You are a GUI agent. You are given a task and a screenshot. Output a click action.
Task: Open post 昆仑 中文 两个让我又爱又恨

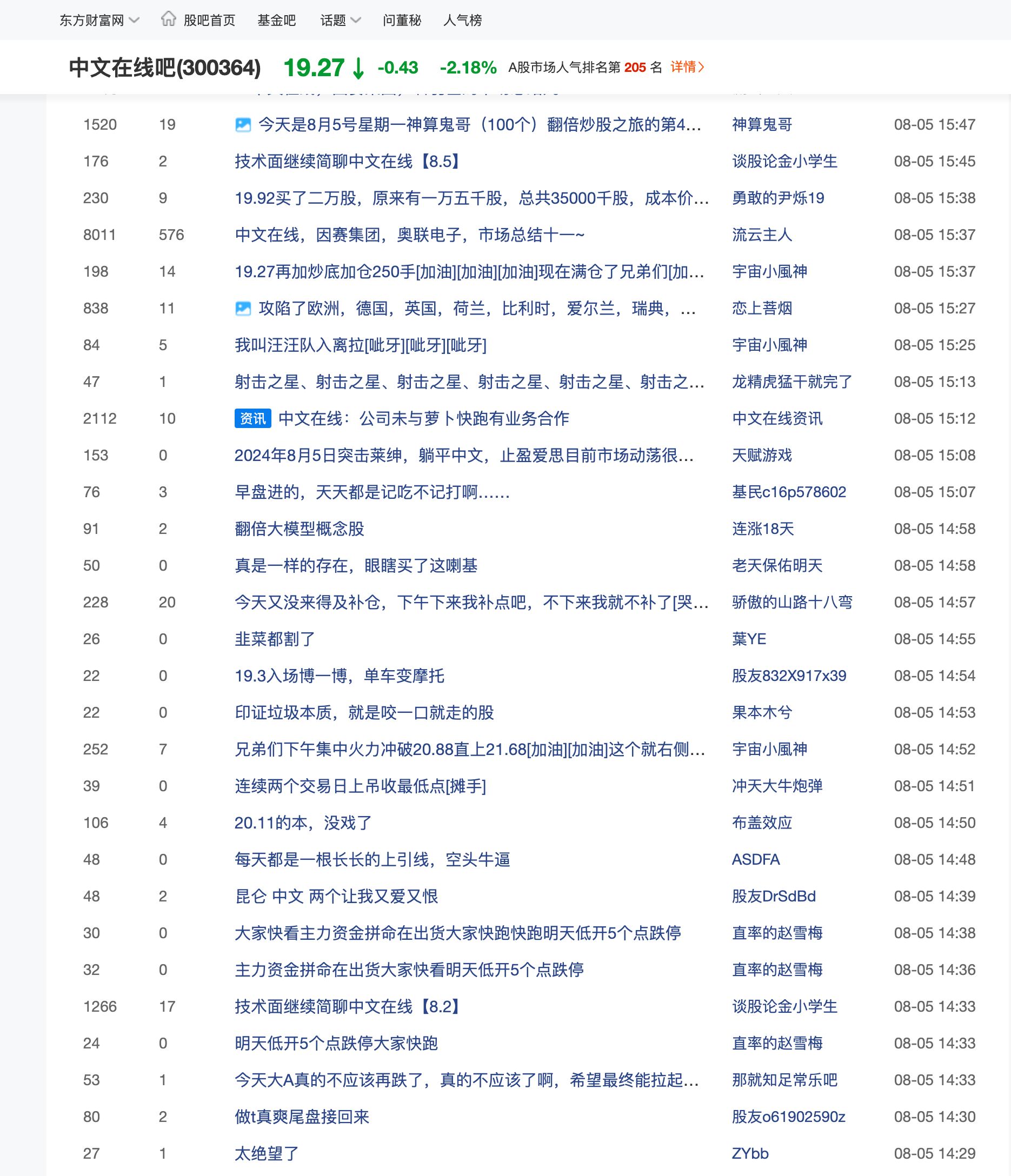[336, 897]
